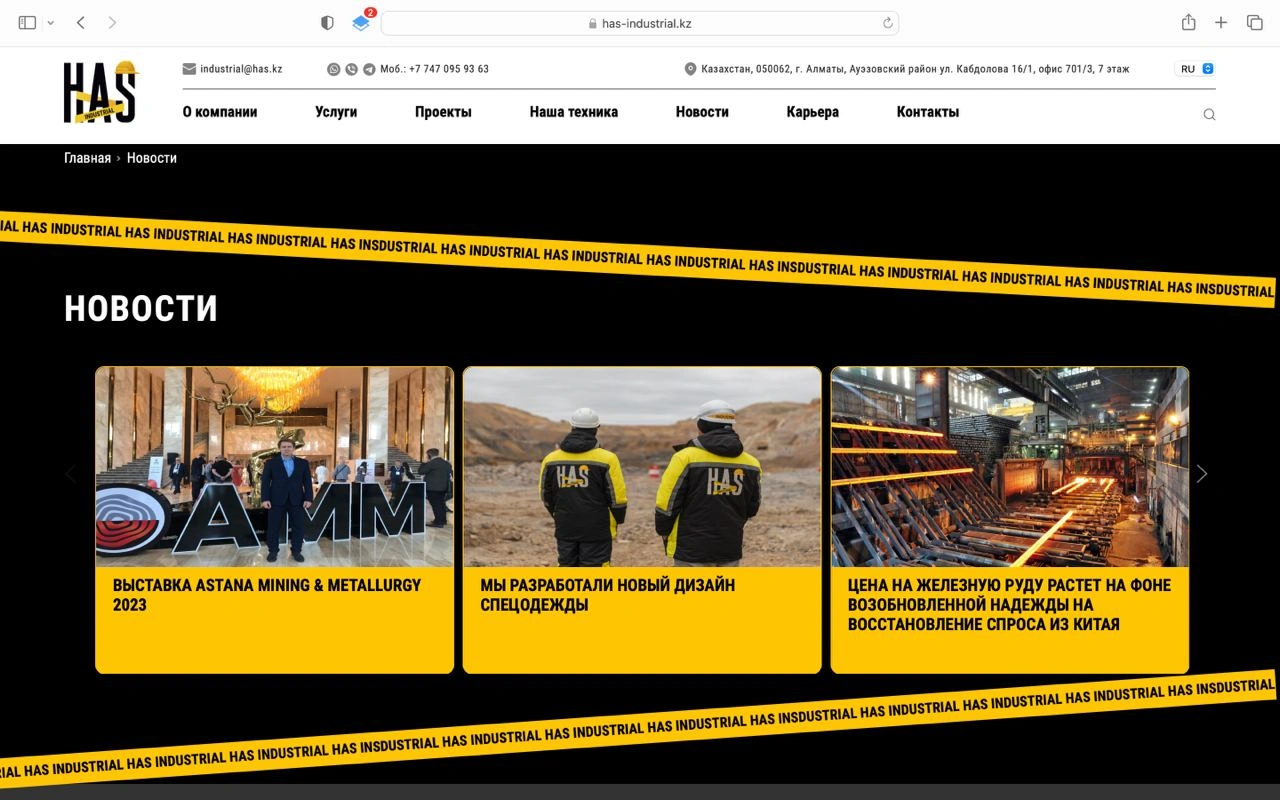Open the Цена на железную руду article title
This screenshot has width=1280, height=800.
tap(1009, 605)
